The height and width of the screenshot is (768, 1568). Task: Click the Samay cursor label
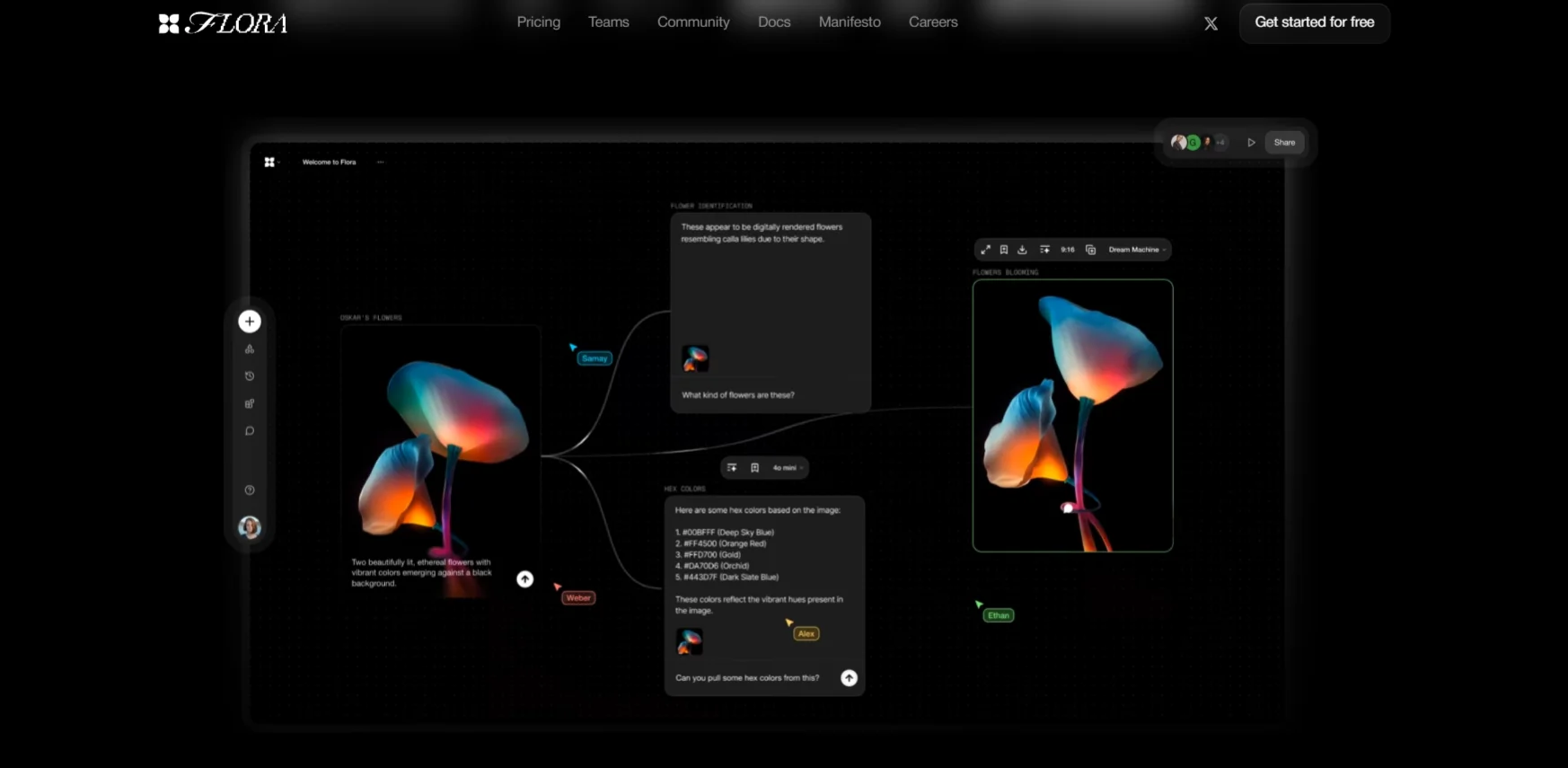coord(595,358)
